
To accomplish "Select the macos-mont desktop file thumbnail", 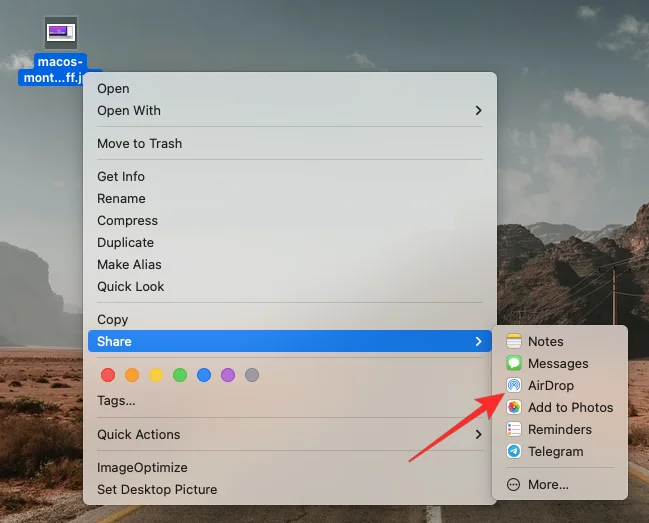I will click(61, 33).
